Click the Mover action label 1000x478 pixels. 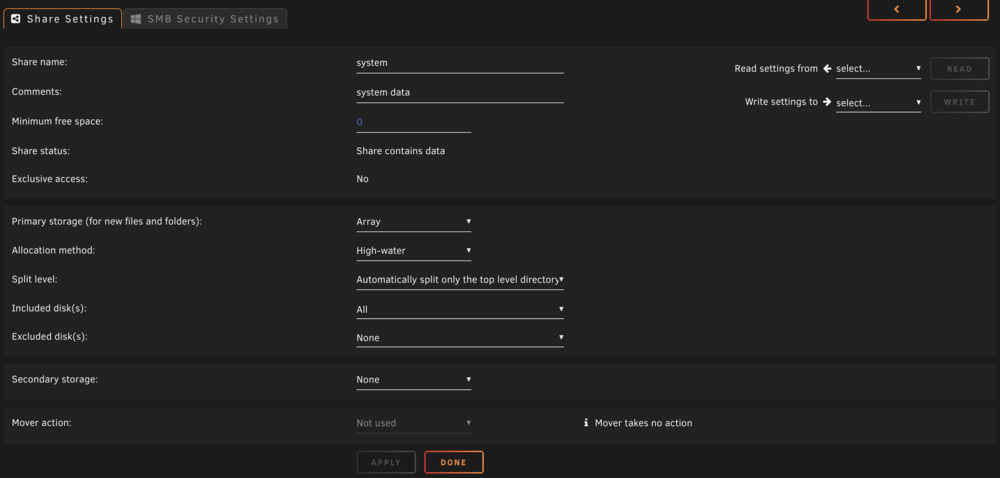[41, 423]
